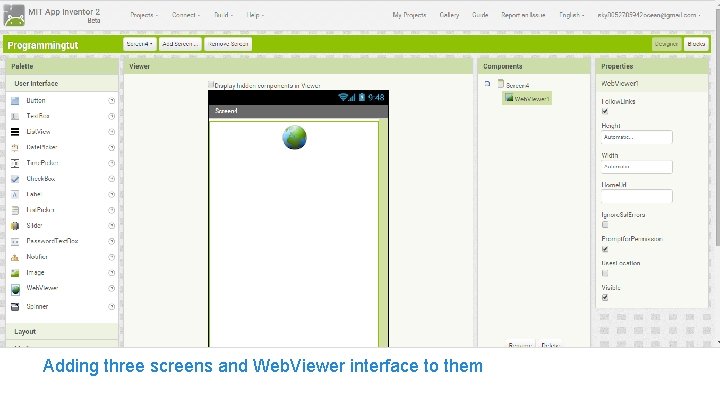This screenshot has width=720, height=405.
Task: Open the Connect menu
Action: point(186,15)
